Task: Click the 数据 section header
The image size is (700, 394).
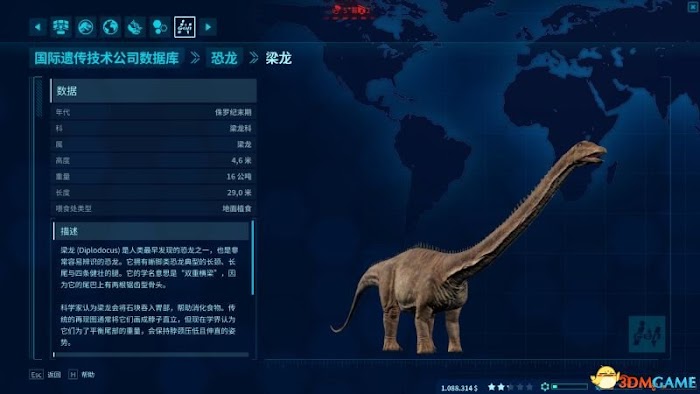Action: click(154, 91)
